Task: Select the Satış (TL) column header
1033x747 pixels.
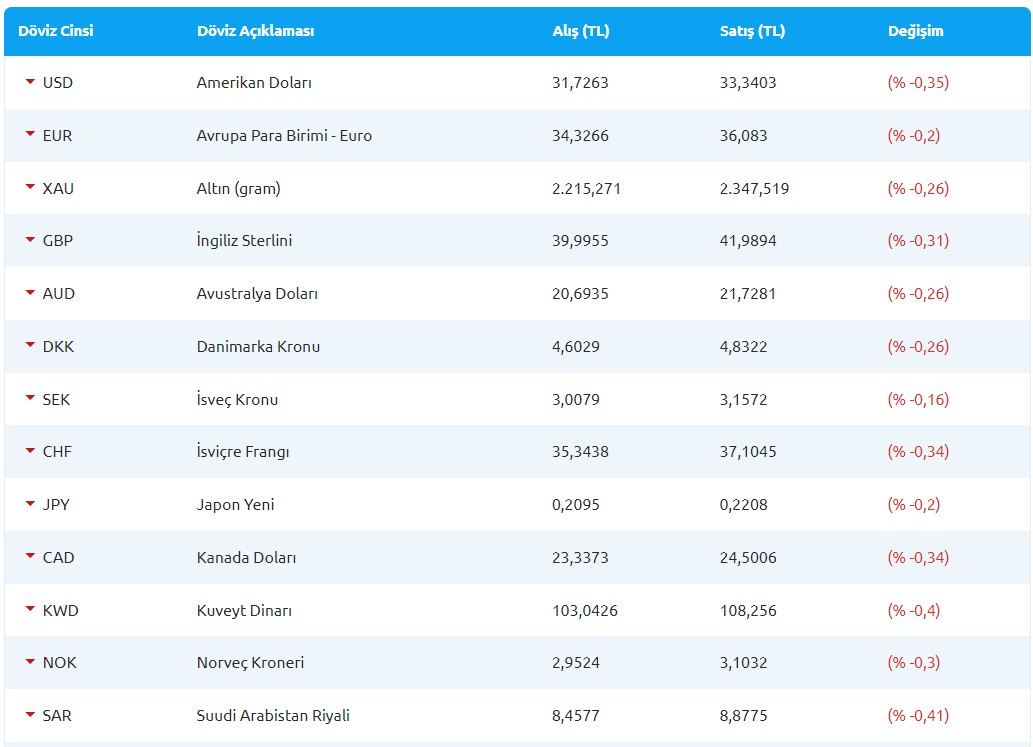Action: (752, 31)
